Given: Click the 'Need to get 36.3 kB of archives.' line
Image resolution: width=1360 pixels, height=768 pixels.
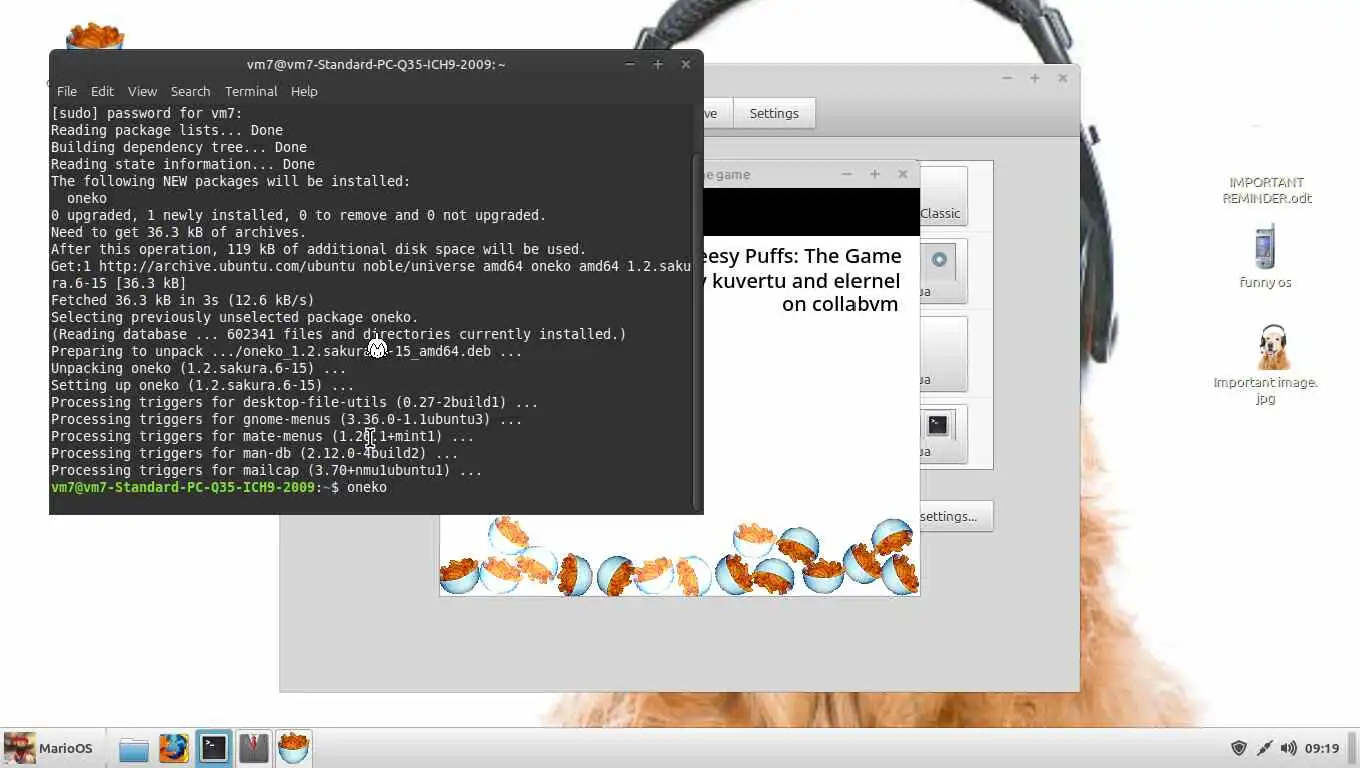Looking at the screenshot, I should [x=179, y=232].
